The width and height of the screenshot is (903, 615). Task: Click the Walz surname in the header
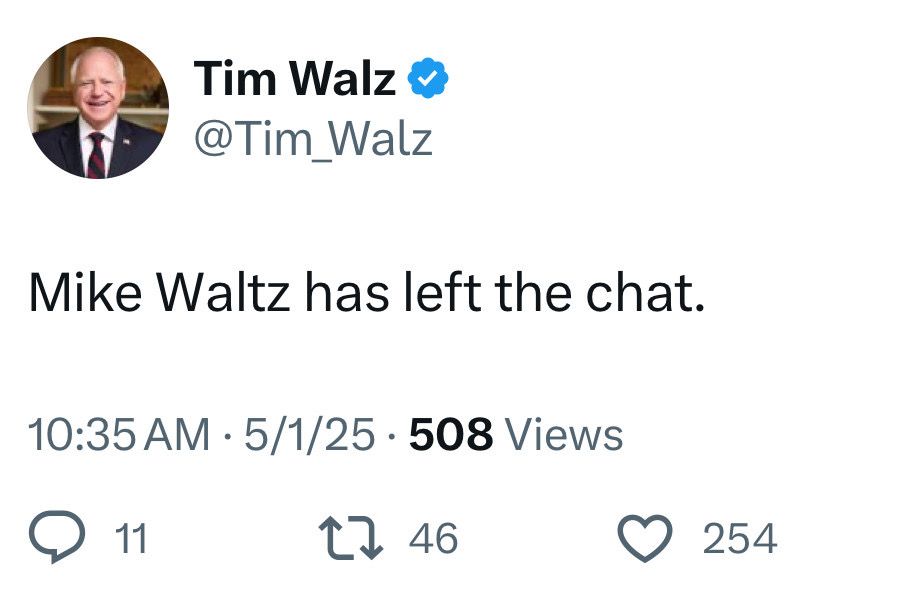343,78
